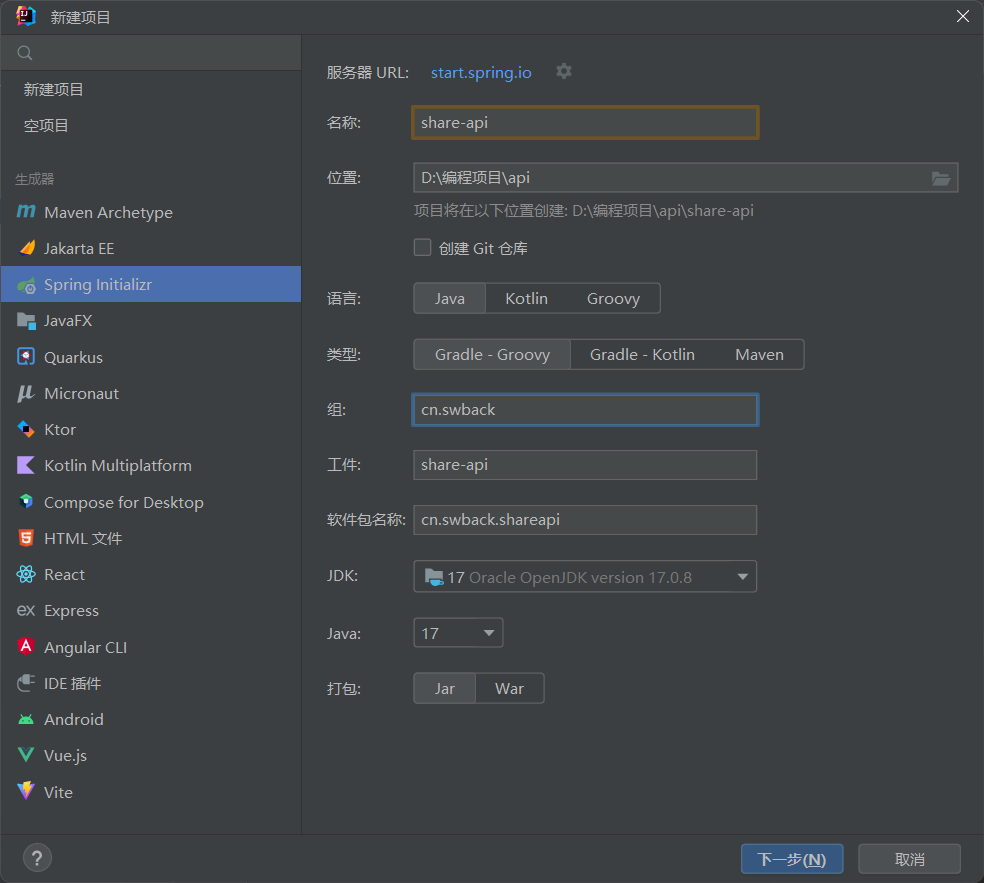Select the React generator entry
The width and height of the screenshot is (984, 883).
pos(151,574)
